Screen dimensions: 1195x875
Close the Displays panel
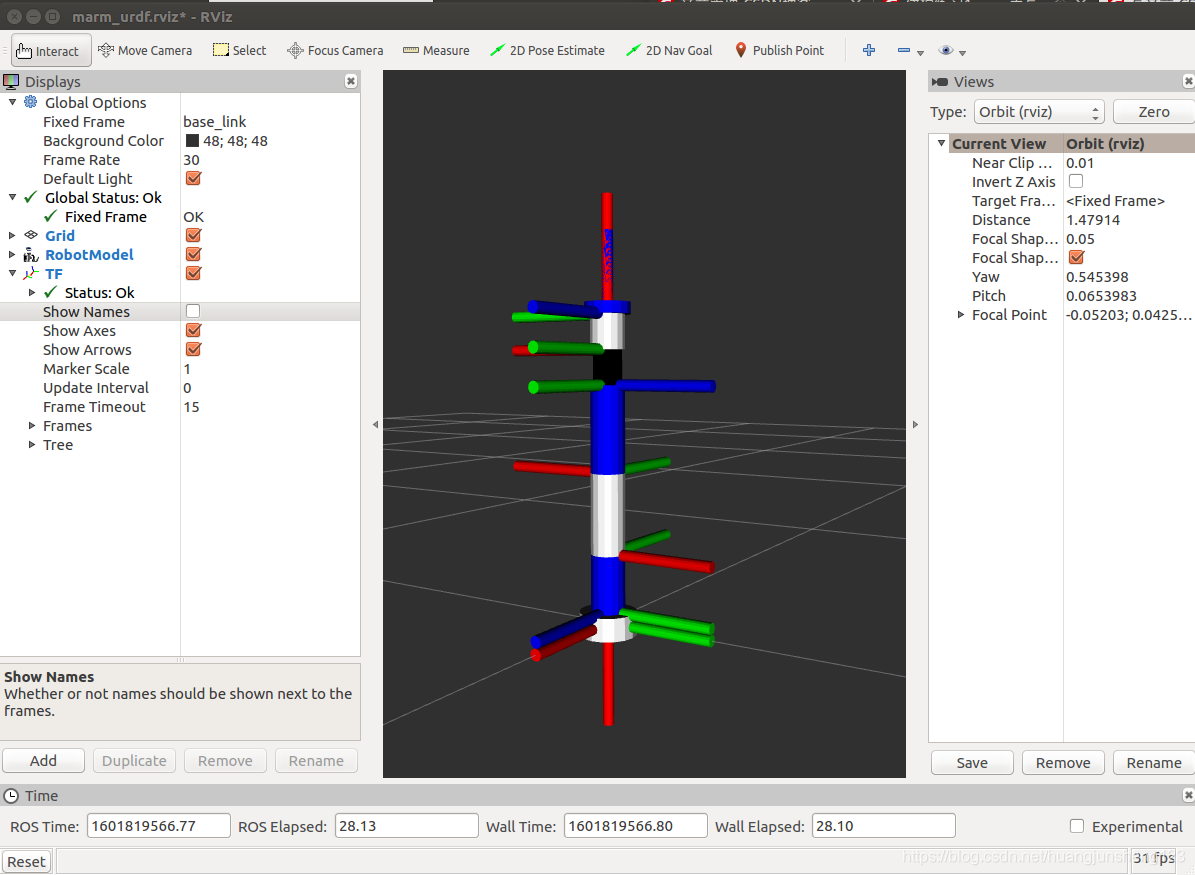pyautogui.click(x=351, y=81)
